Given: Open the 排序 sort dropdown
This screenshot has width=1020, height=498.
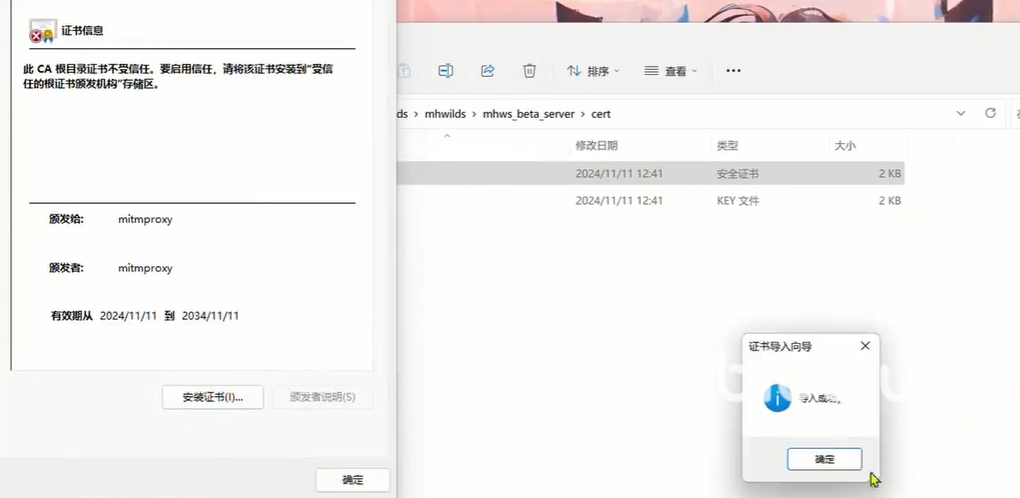Looking at the screenshot, I should coord(593,71).
